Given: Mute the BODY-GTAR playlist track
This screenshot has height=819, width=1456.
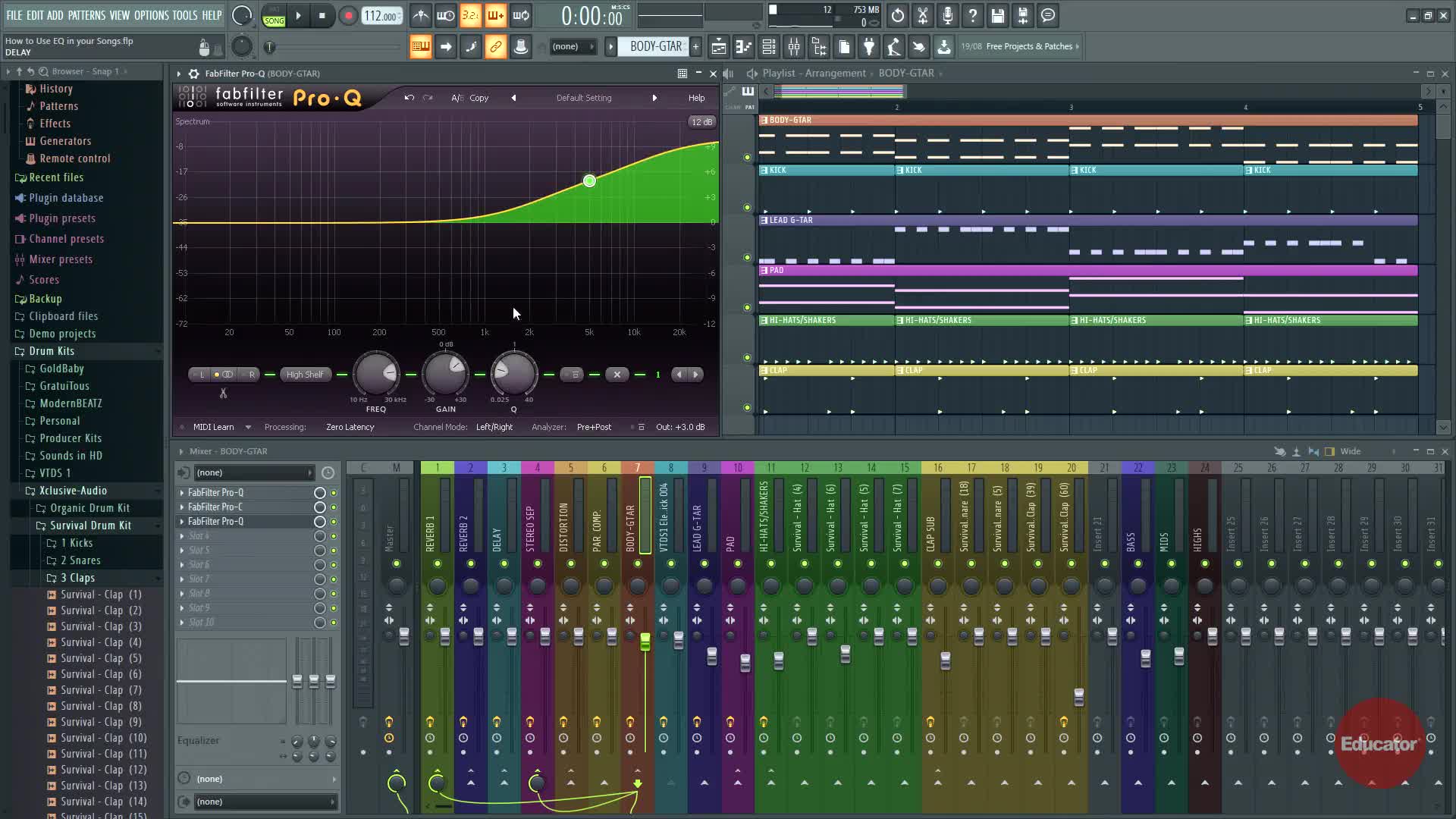Looking at the screenshot, I should pos(747,158).
